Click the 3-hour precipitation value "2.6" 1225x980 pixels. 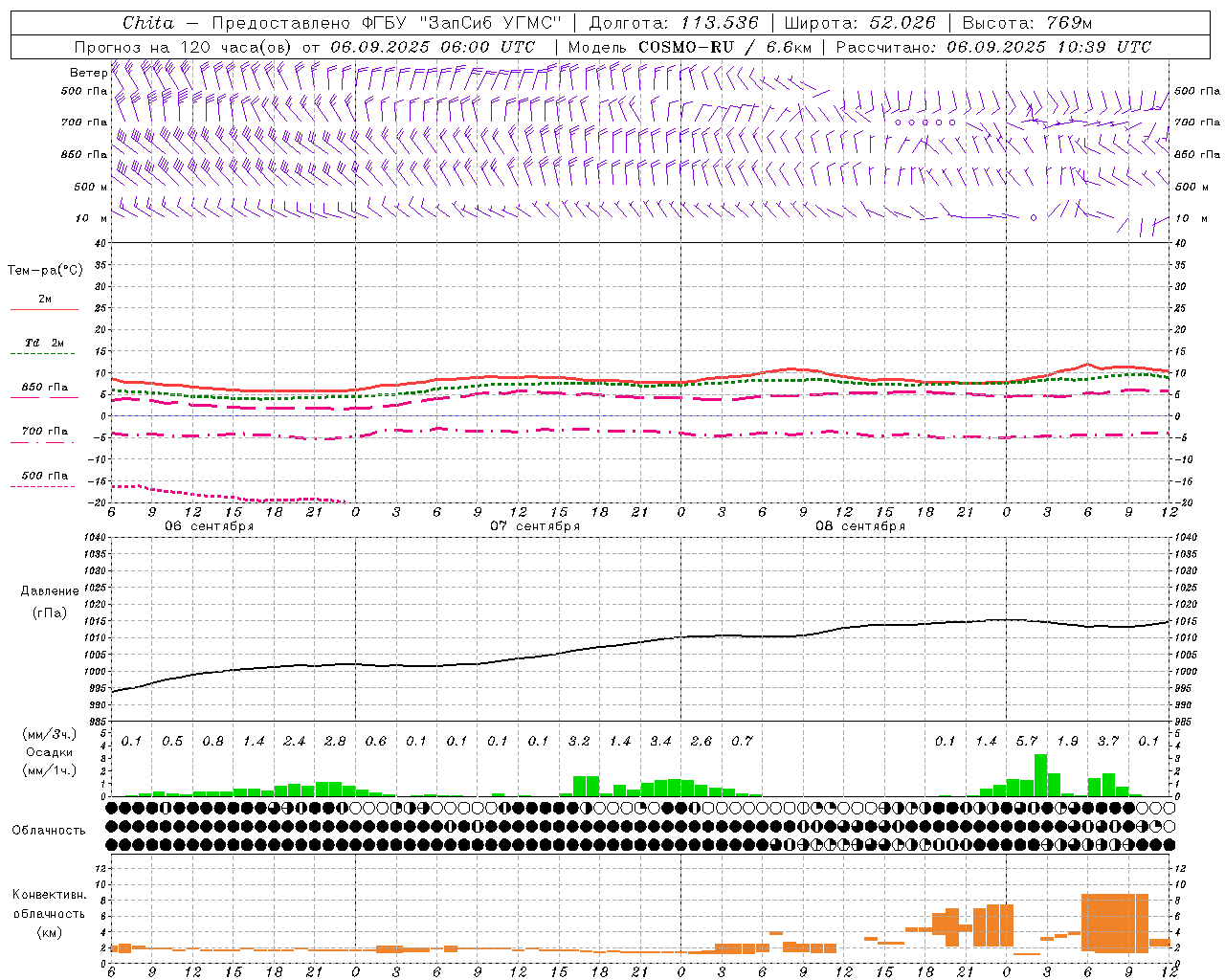702,741
